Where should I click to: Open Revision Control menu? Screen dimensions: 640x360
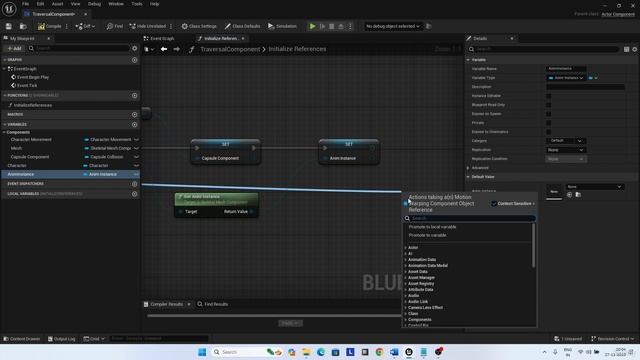pyautogui.click(x=613, y=339)
